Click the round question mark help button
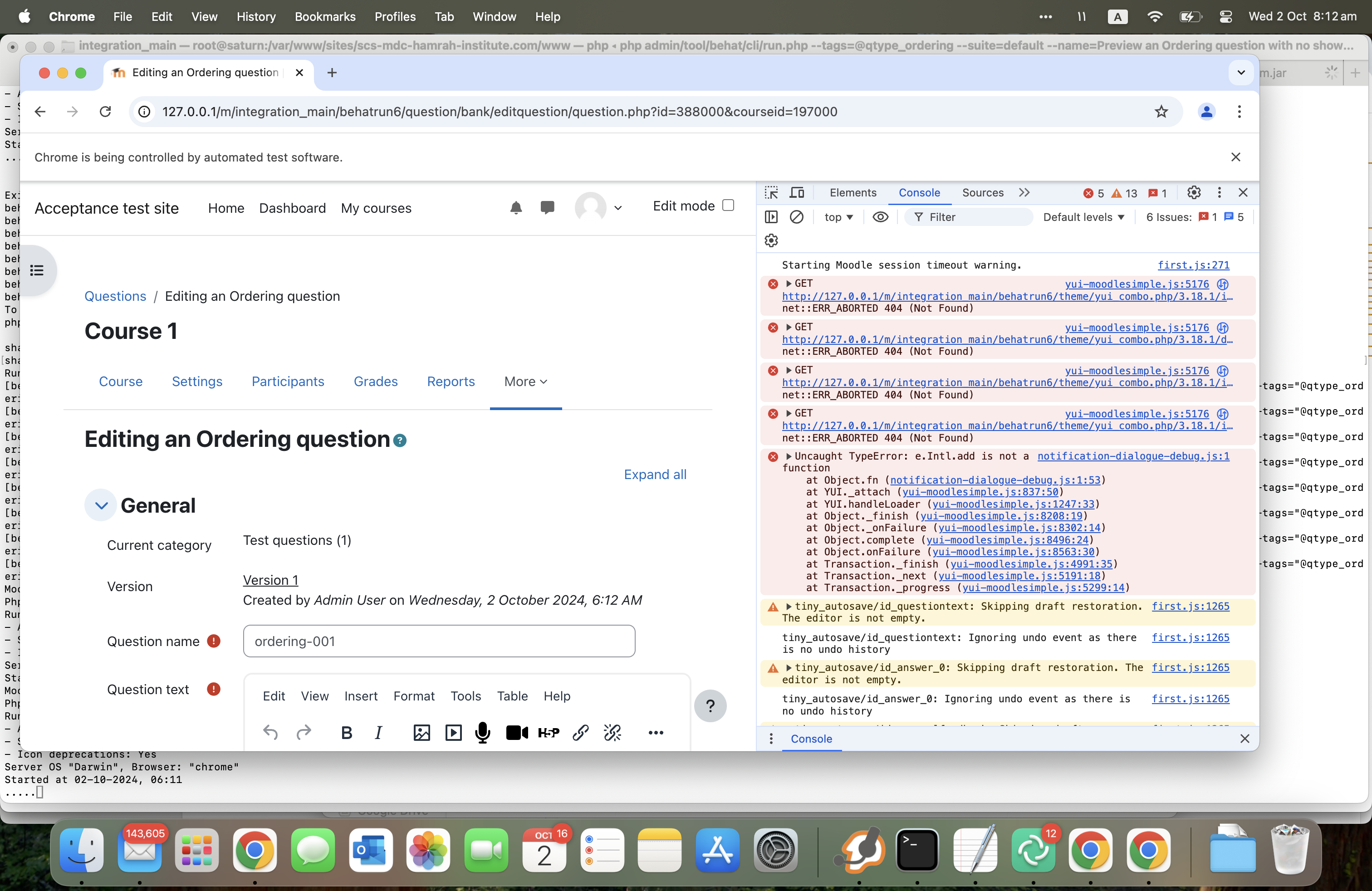This screenshot has height=891, width=1372. (710, 706)
